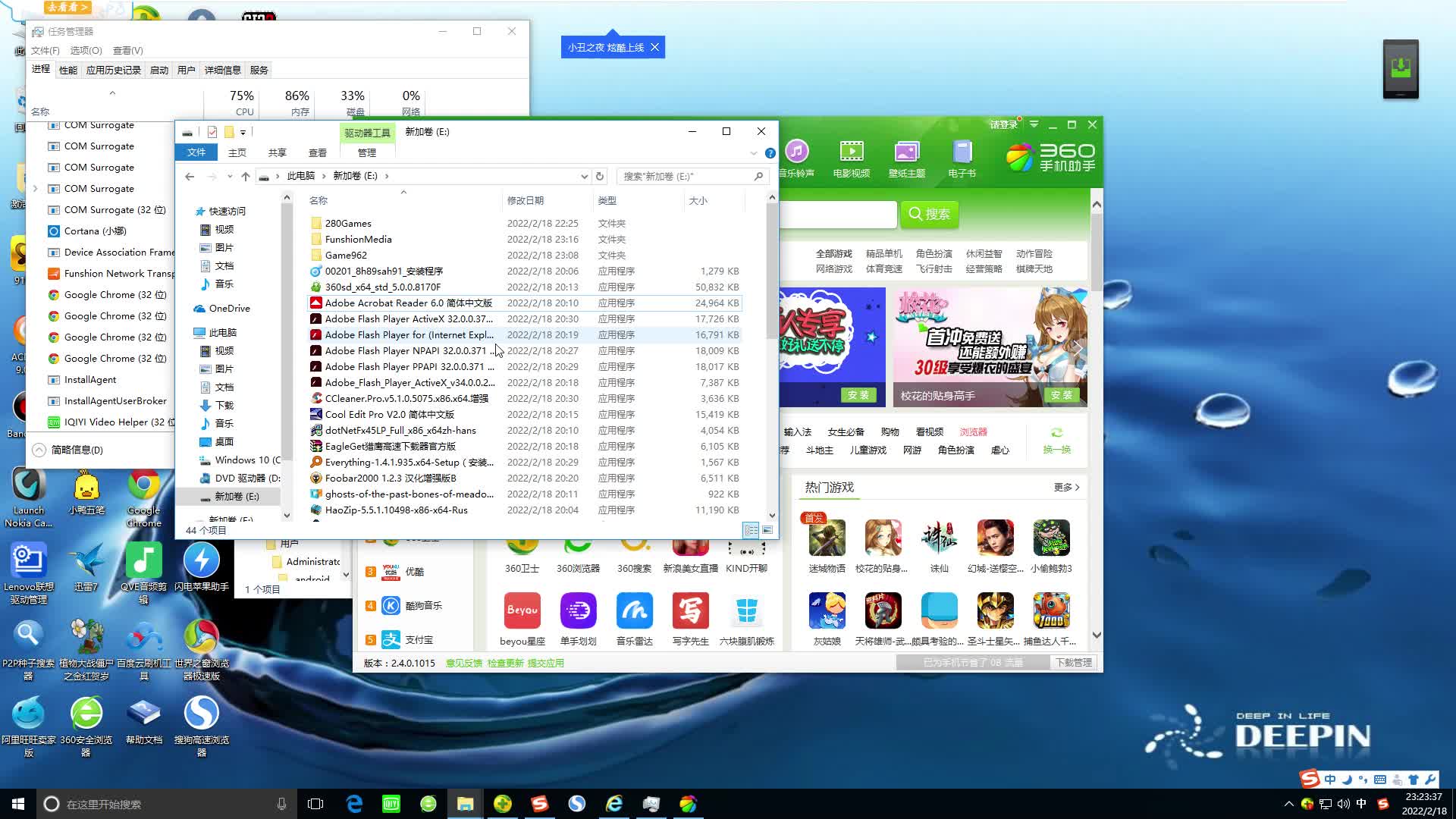Click the 单手划划 app icon
Screen dimensions: 1456x819
tap(579, 610)
